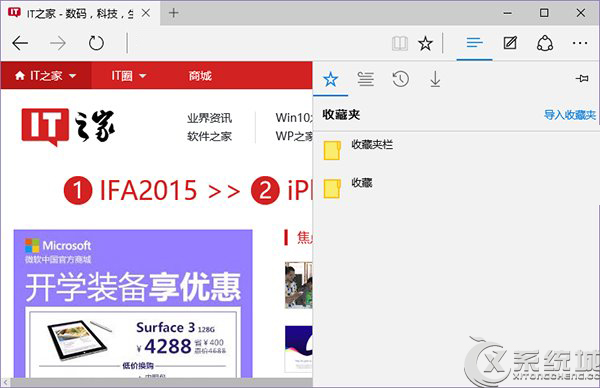
Task: Click the address bar field
Action: pyautogui.click(x=258, y=43)
